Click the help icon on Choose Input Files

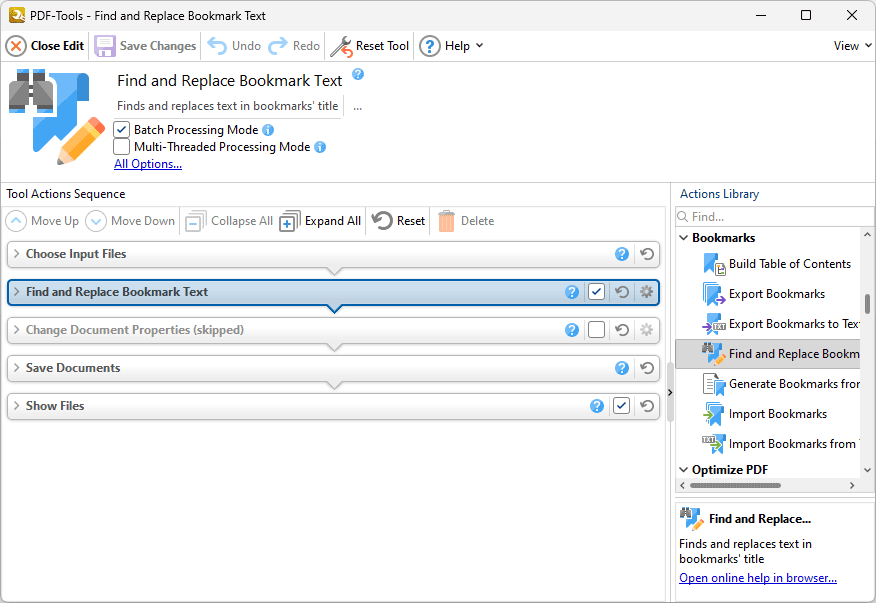tap(622, 254)
